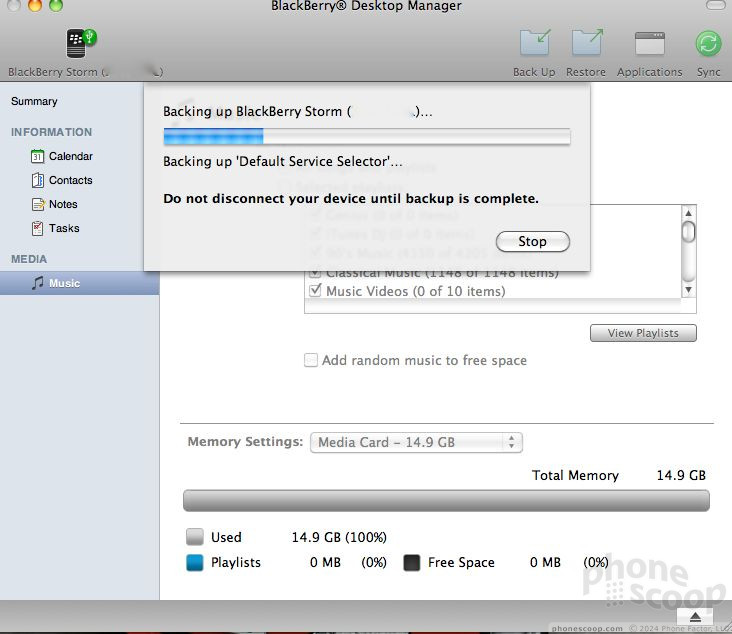Toggle the Classical Music playlist checkbox
This screenshot has width=732, height=634.
315,273
